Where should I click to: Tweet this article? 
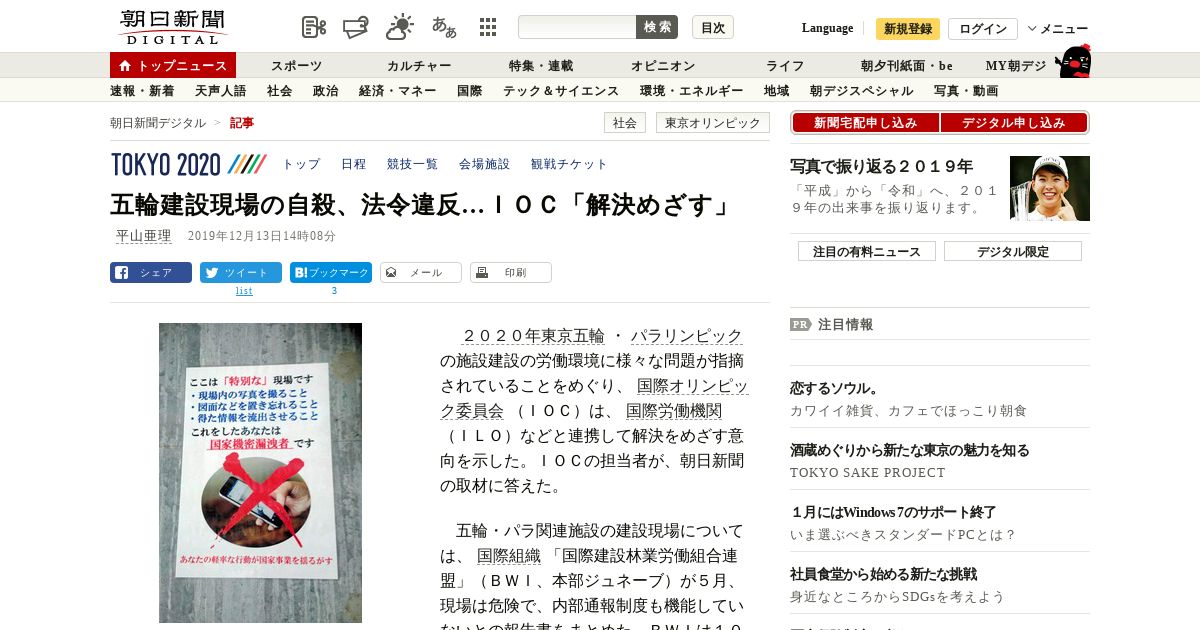tap(241, 272)
